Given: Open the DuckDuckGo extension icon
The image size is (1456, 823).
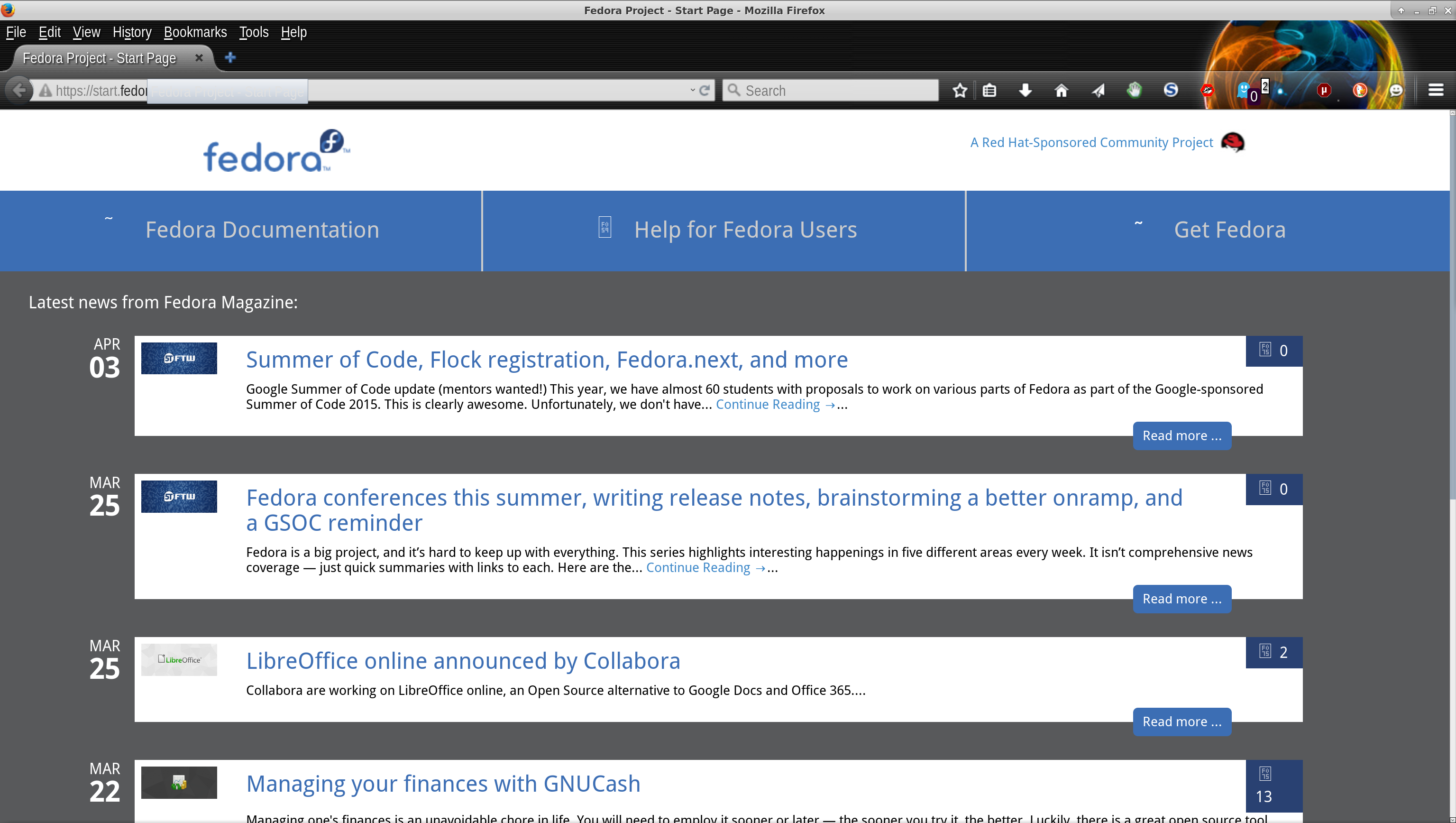Looking at the screenshot, I should click(x=1360, y=90).
